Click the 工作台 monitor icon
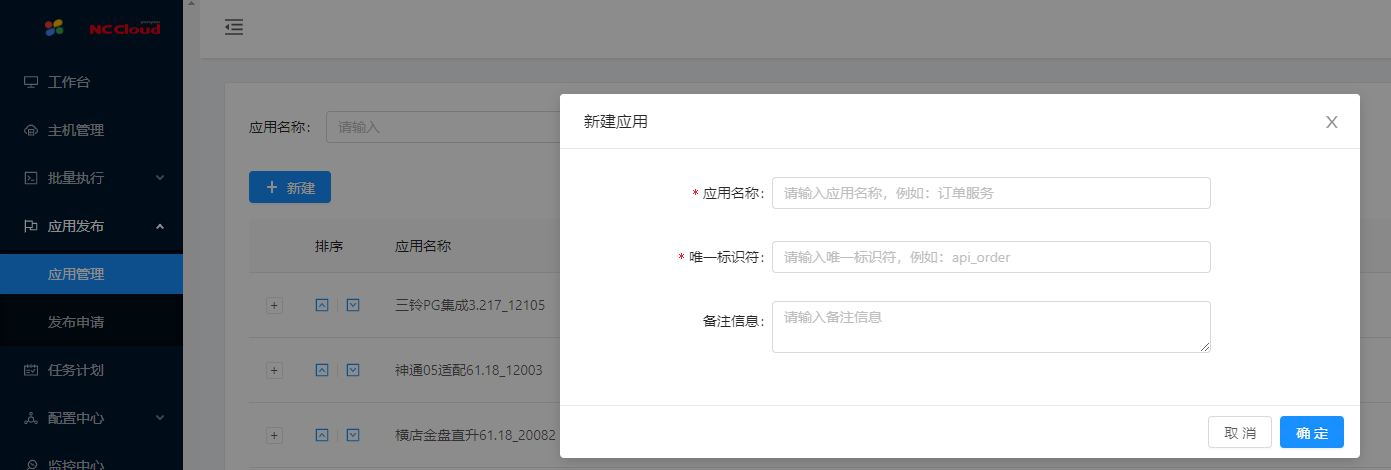This screenshot has height=470, width=1391. (x=31, y=82)
